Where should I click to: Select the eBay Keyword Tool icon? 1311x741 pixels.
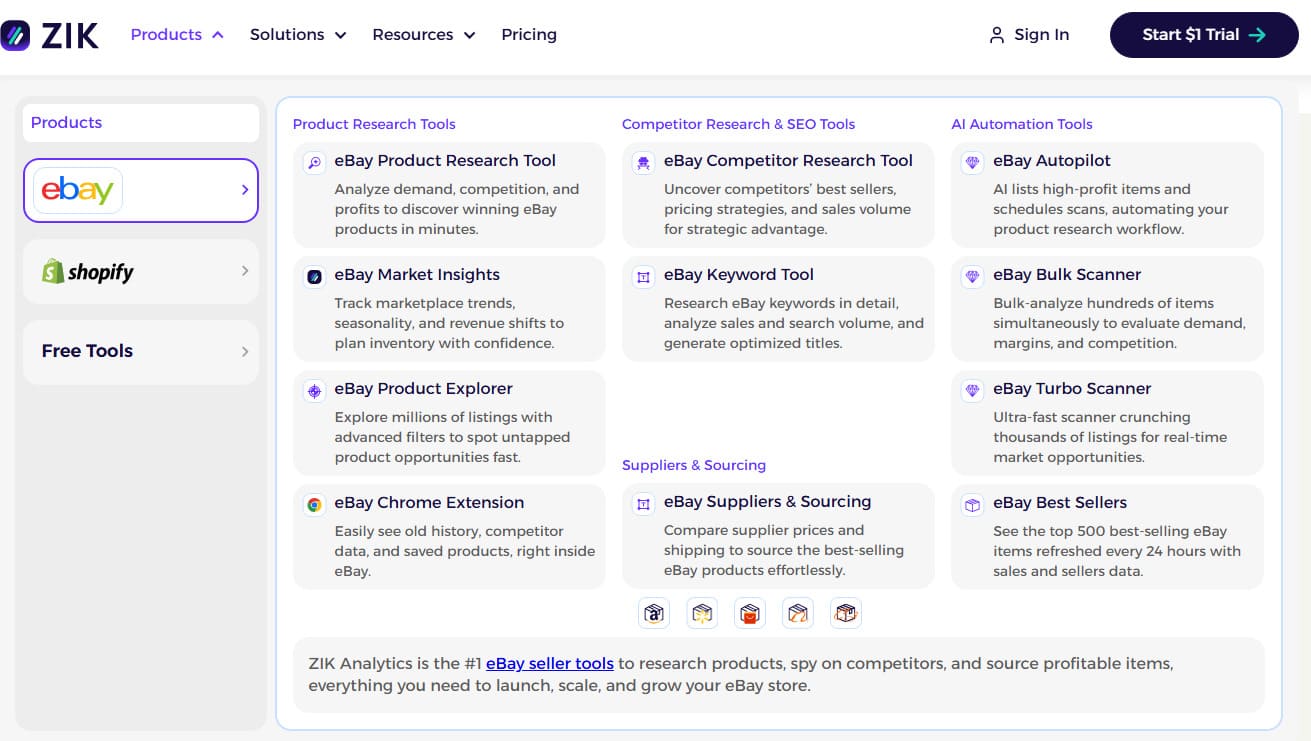(643, 276)
